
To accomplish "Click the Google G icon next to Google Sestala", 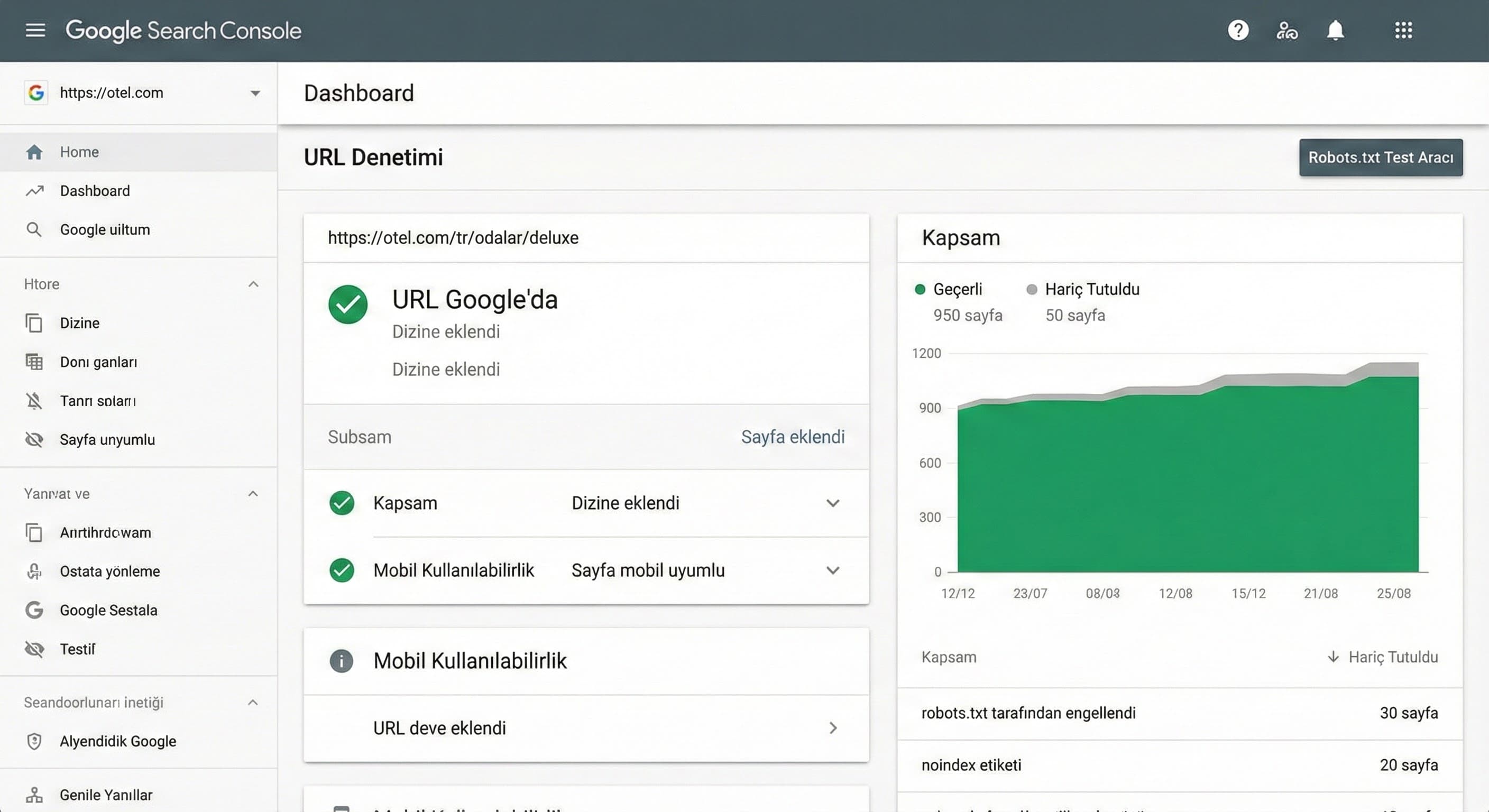I will point(35,610).
